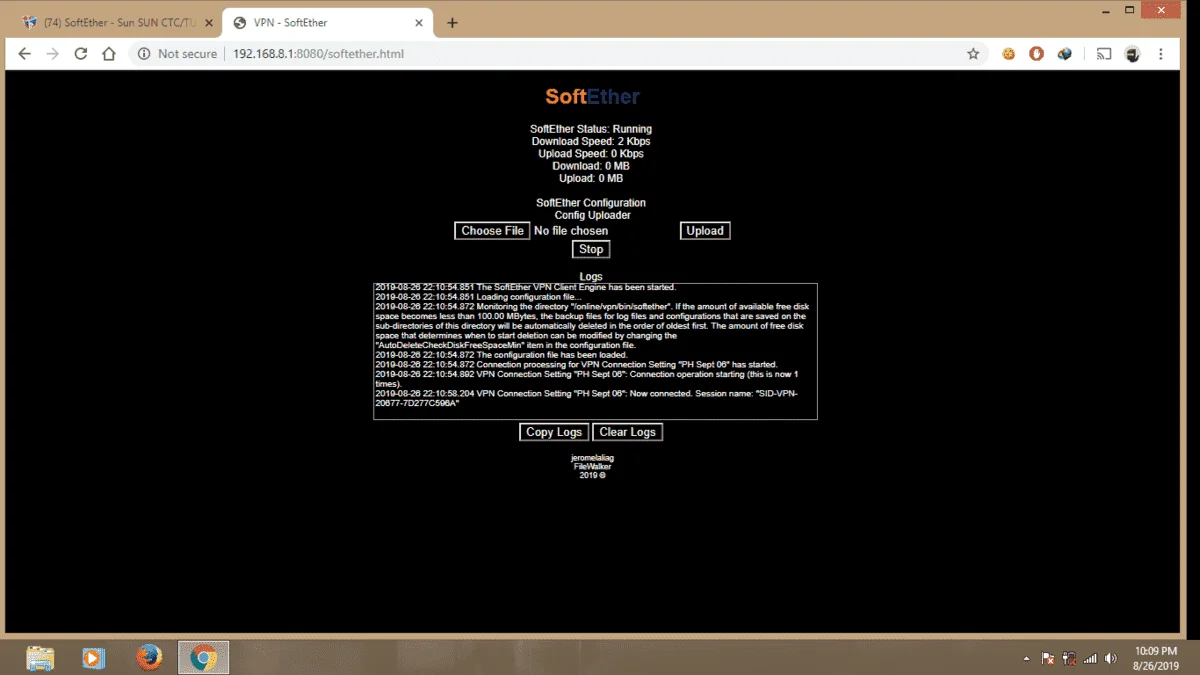
Task: Click the address bar URL
Action: [318, 54]
